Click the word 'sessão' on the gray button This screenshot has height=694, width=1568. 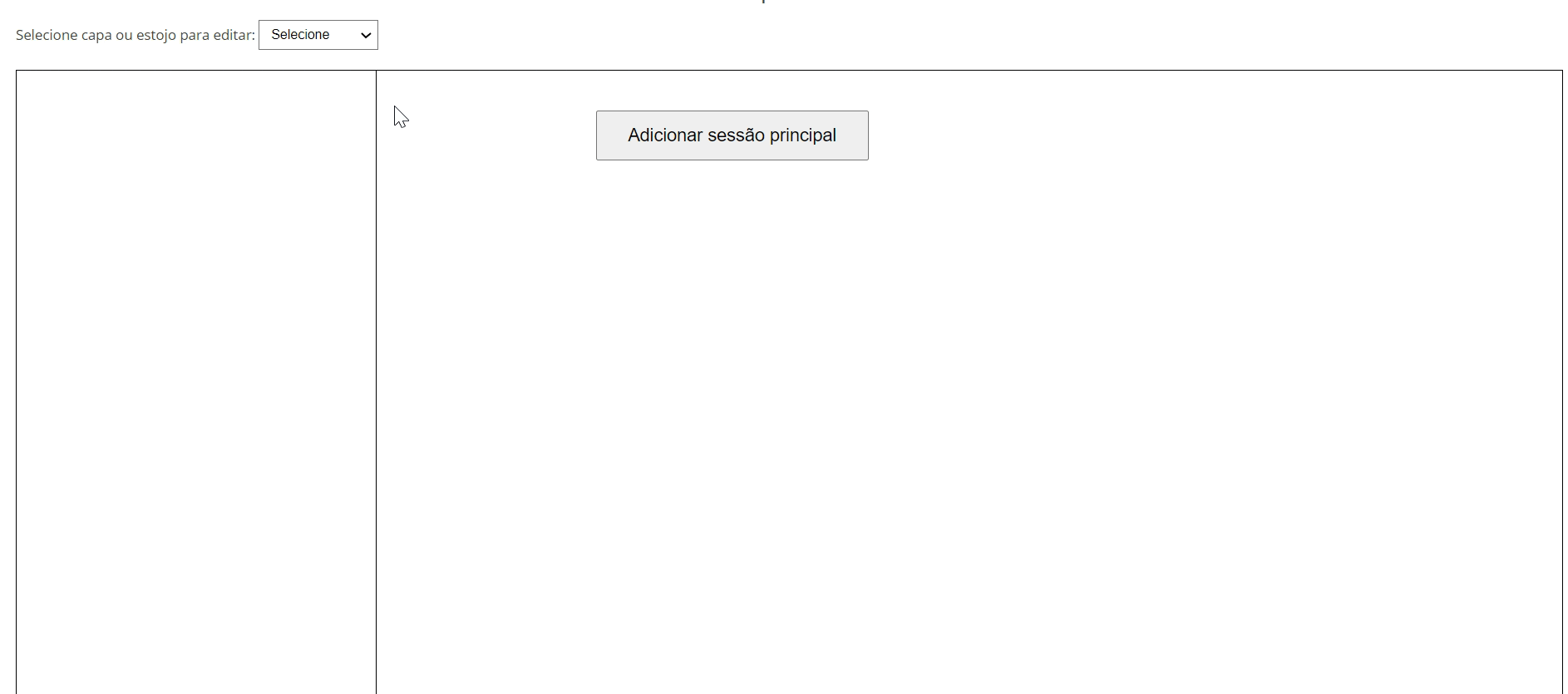736,135
